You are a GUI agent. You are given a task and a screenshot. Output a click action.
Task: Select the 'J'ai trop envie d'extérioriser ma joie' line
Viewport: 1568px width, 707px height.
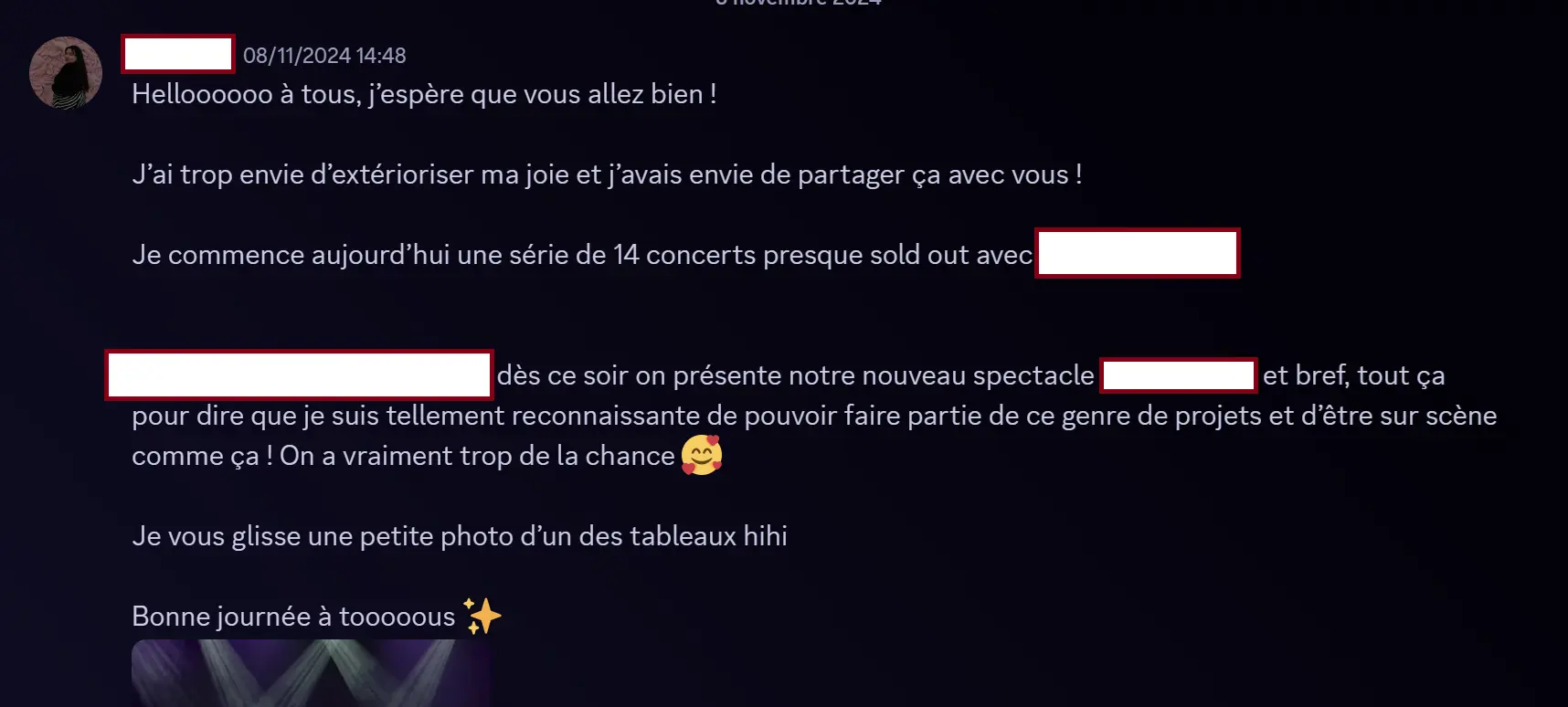[607, 174]
